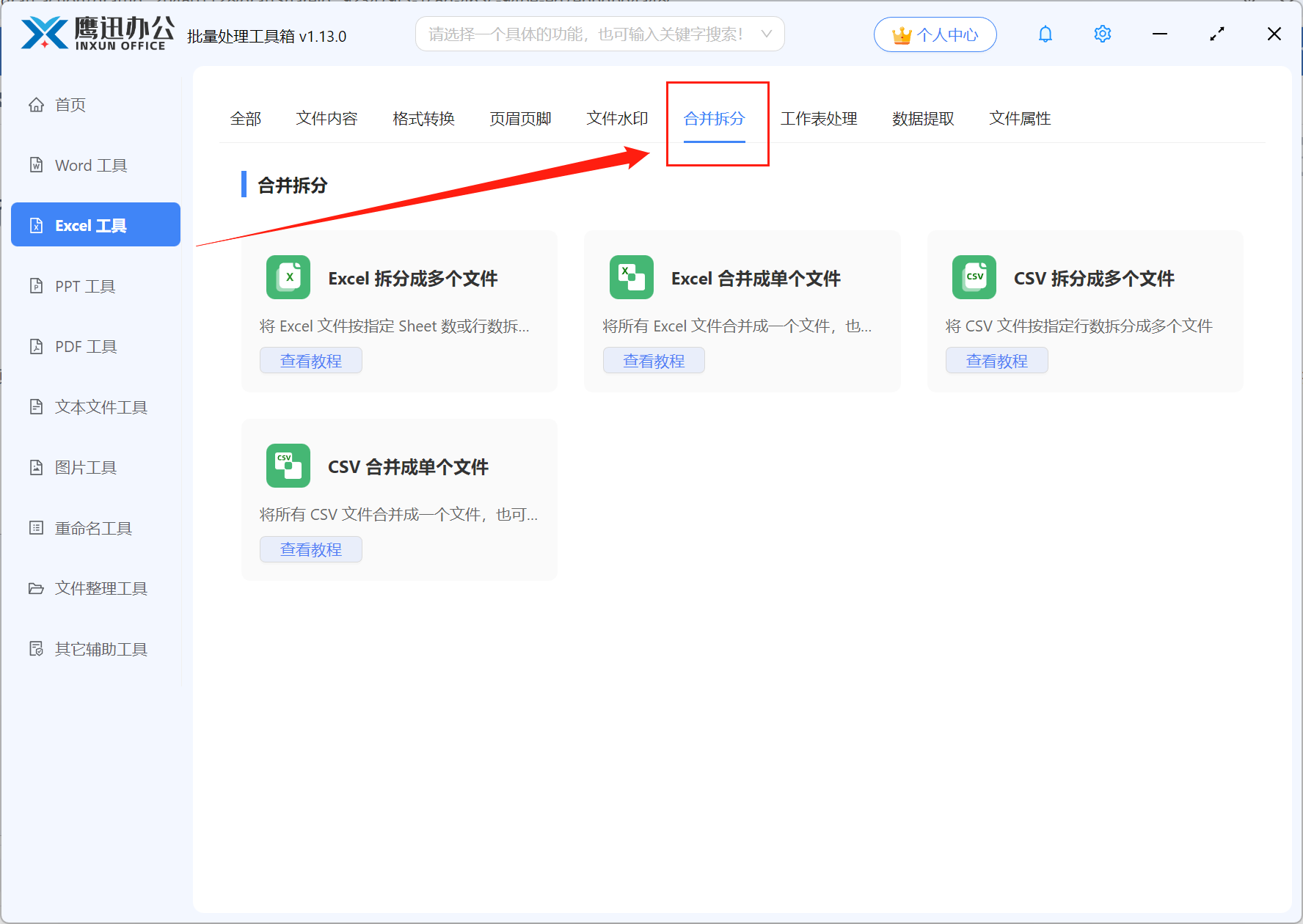Image resolution: width=1303 pixels, height=924 pixels.
Task: Click the Excel merge into single file icon
Action: click(631, 277)
